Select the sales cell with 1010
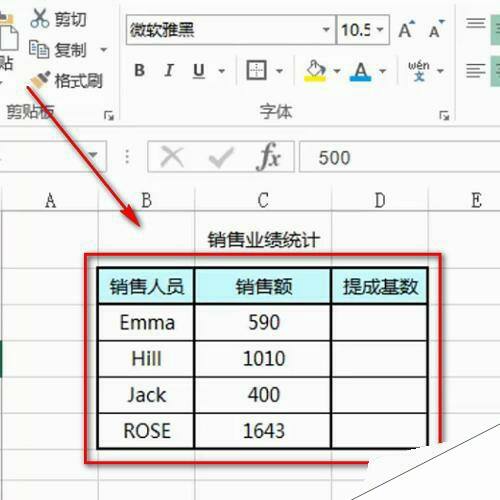The height and width of the screenshot is (500, 500). pyautogui.click(x=263, y=359)
